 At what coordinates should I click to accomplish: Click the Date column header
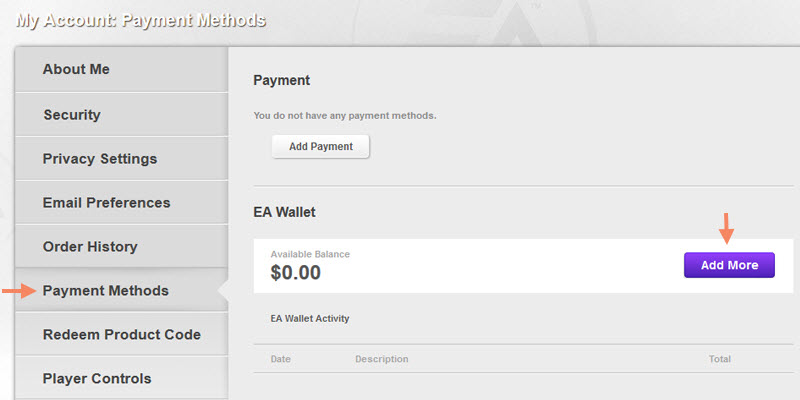[x=283, y=359]
